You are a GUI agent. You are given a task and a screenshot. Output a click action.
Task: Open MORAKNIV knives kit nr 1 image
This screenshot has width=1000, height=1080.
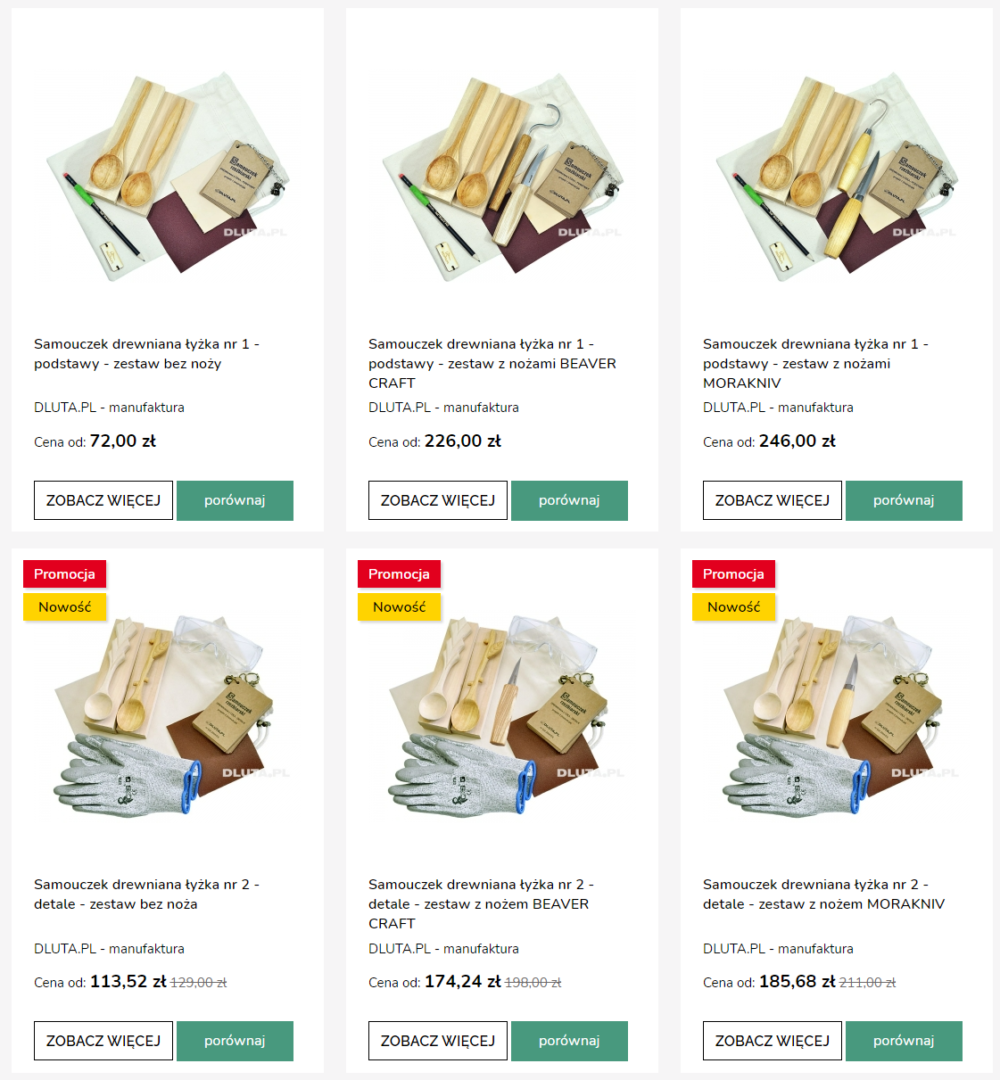click(x=836, y=176)
